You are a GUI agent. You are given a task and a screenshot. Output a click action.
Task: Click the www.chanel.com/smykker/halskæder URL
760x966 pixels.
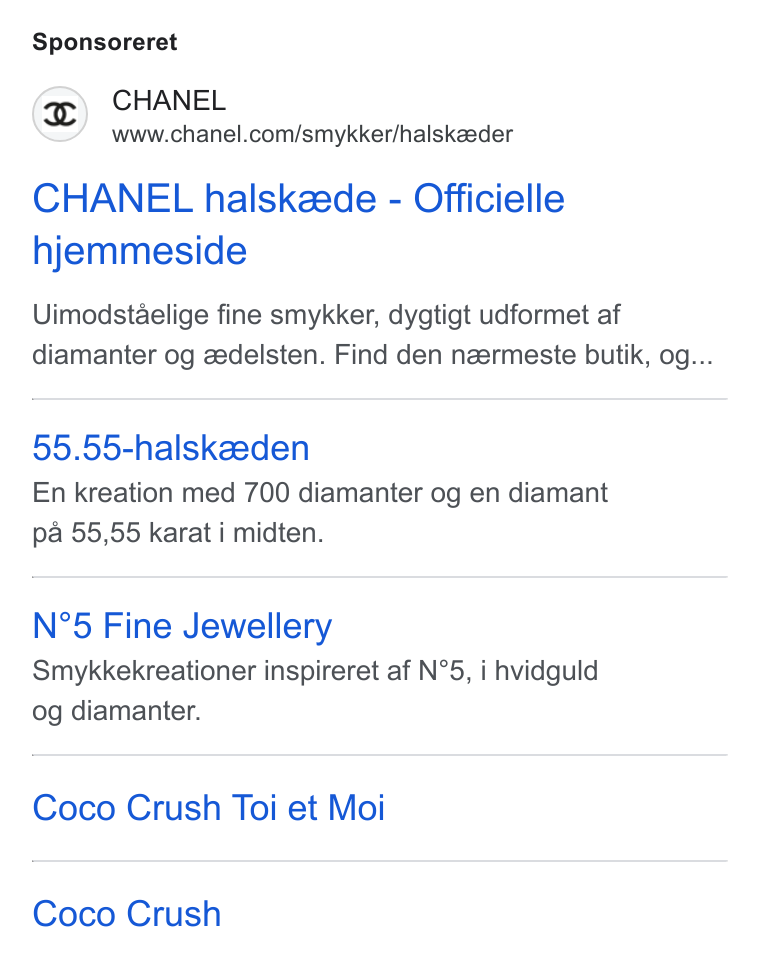(312, 134)
